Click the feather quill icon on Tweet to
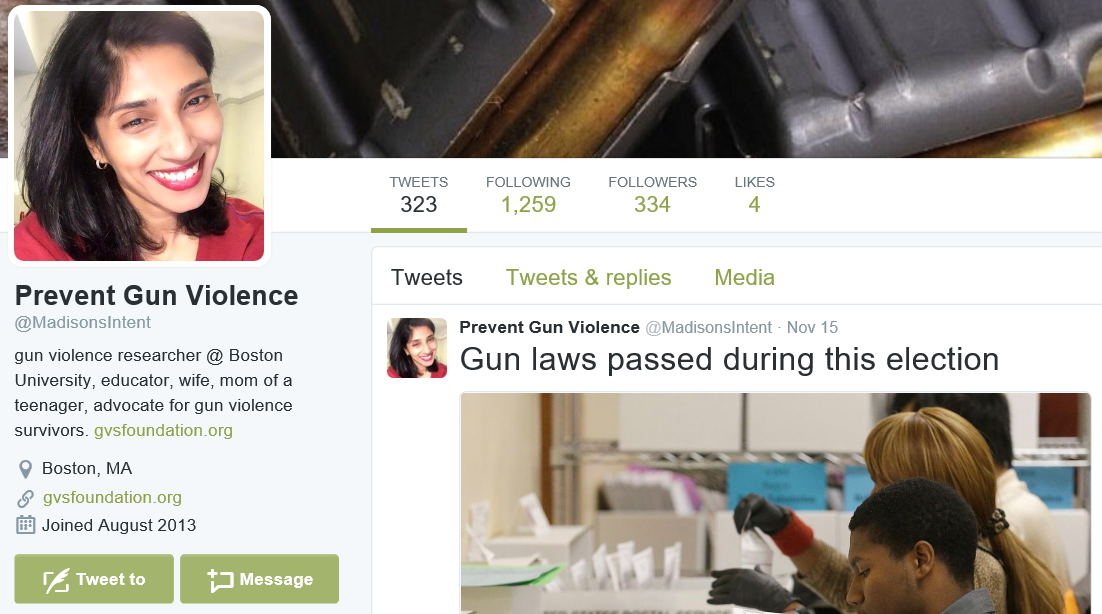The image size is (1102, 614). tap(56, 580)
